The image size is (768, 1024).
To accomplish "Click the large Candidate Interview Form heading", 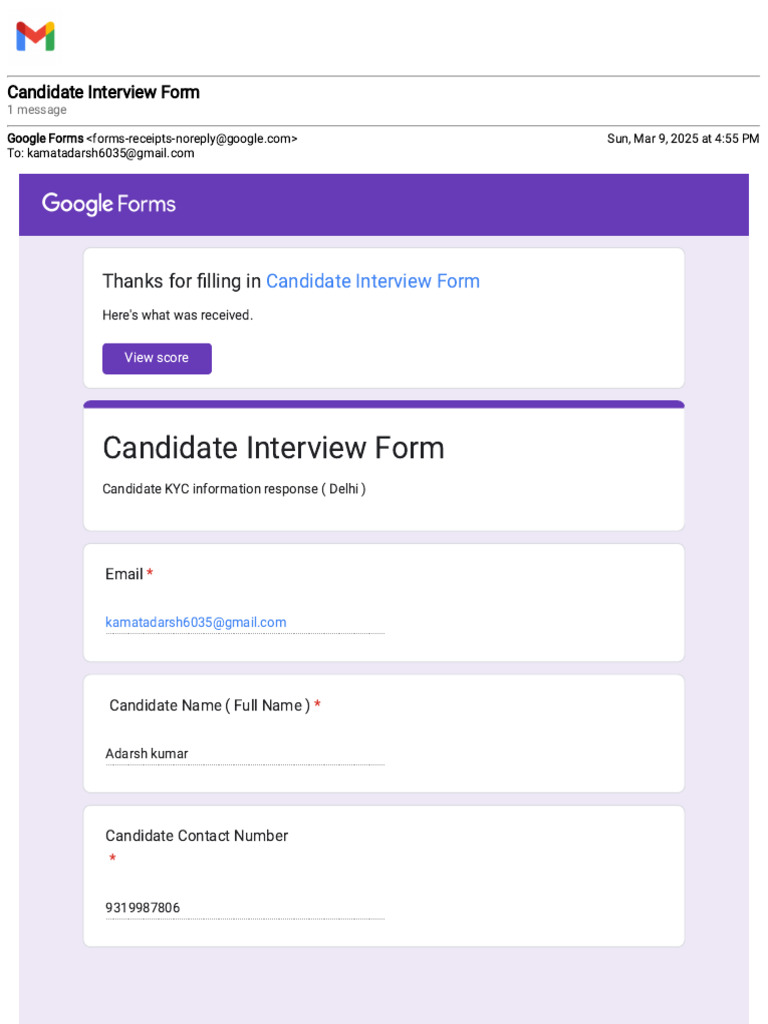I will (273, 447).
